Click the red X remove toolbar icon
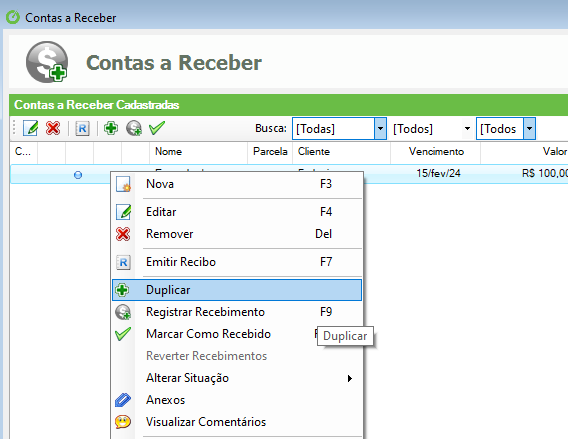Screen dimensions: 568x439 click(53, 128)
